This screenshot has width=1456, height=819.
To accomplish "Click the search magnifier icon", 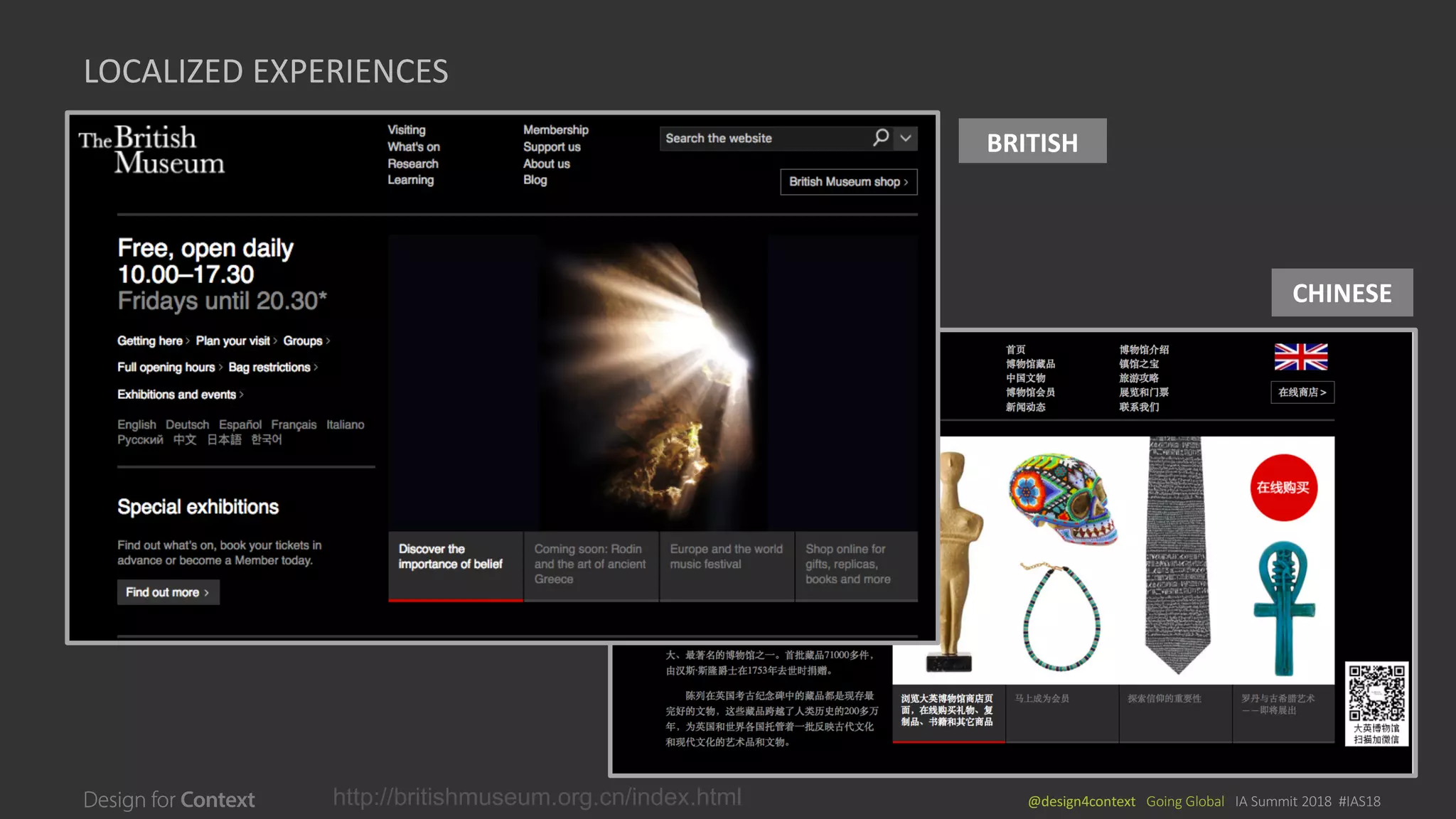I will point(881,137).
